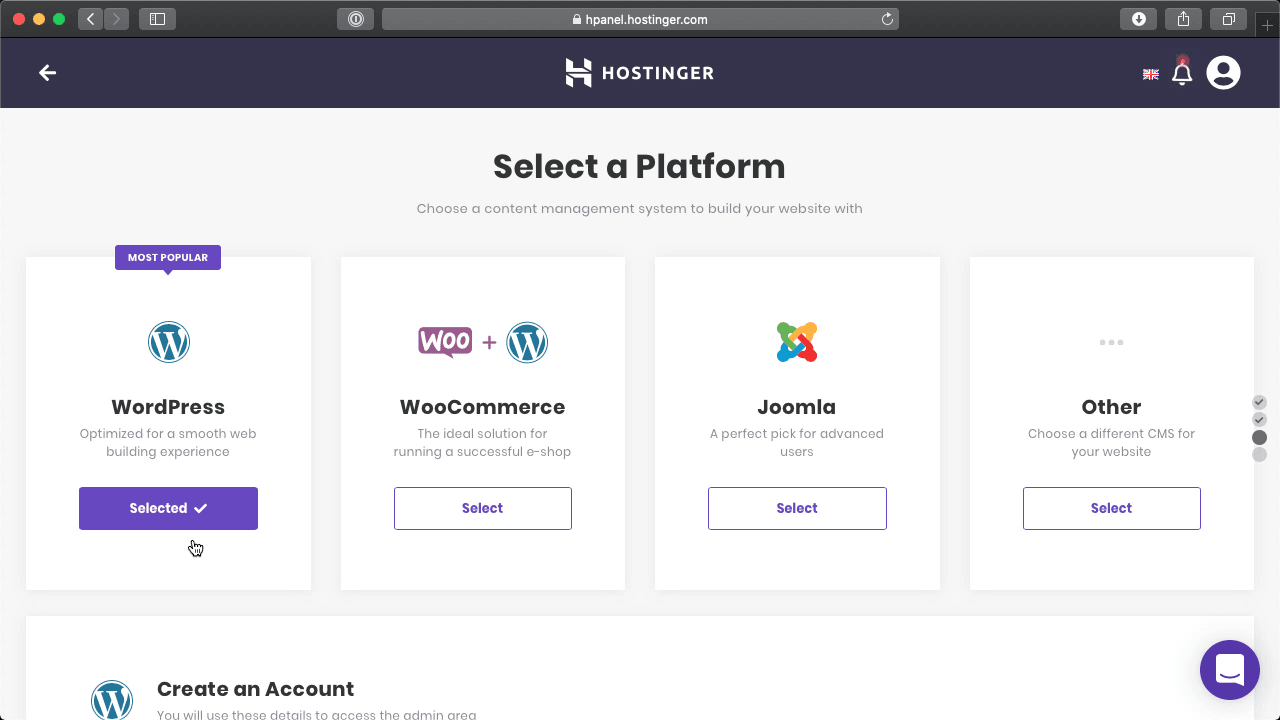Select the WooCommerce platform
1280x720 pixels.
pos(483,508)
